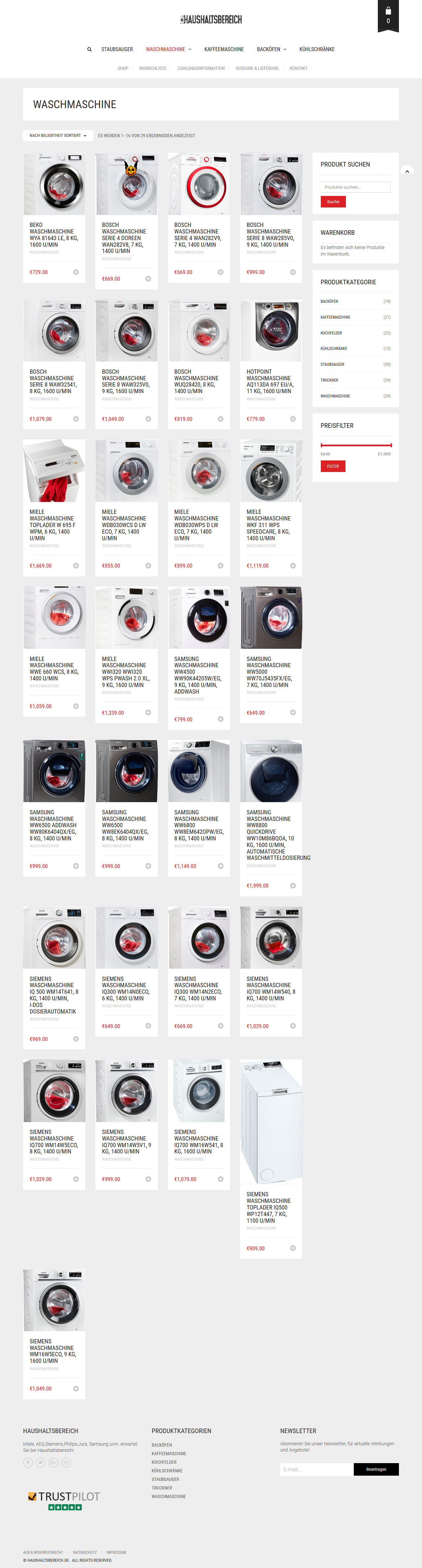Open the sorting dropdown Nach Beliebtheit sortiert
This screenshot has height=1568, width=422.
click(x=58, y=136)
